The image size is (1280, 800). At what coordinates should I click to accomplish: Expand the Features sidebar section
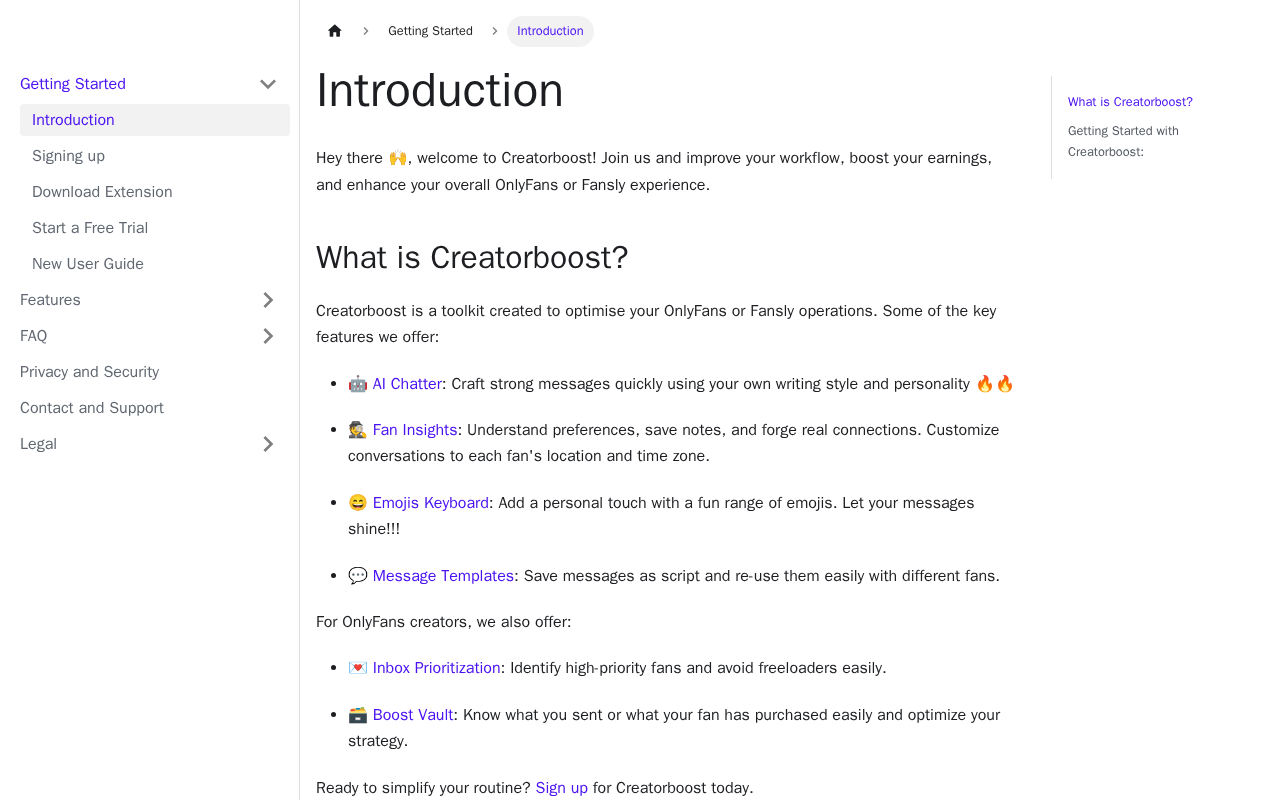coord(268,300)
